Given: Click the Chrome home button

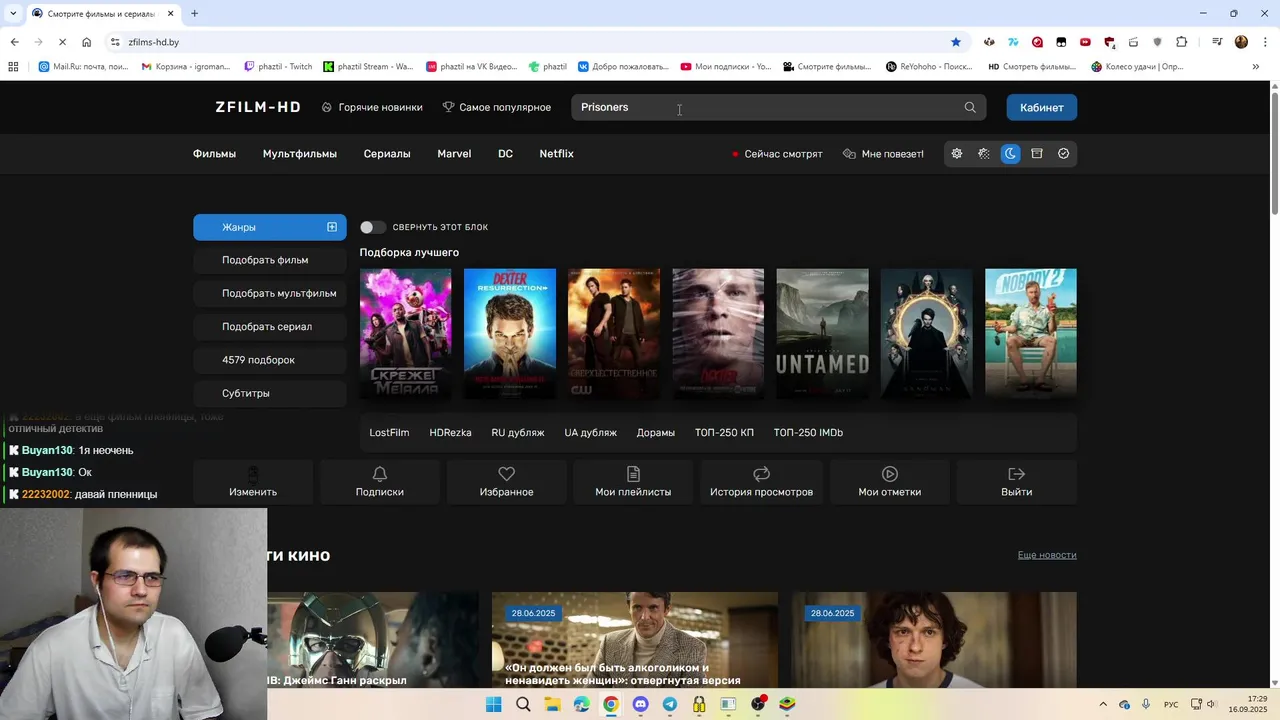Looking at the screenshot, I should (x=86, y=42).
